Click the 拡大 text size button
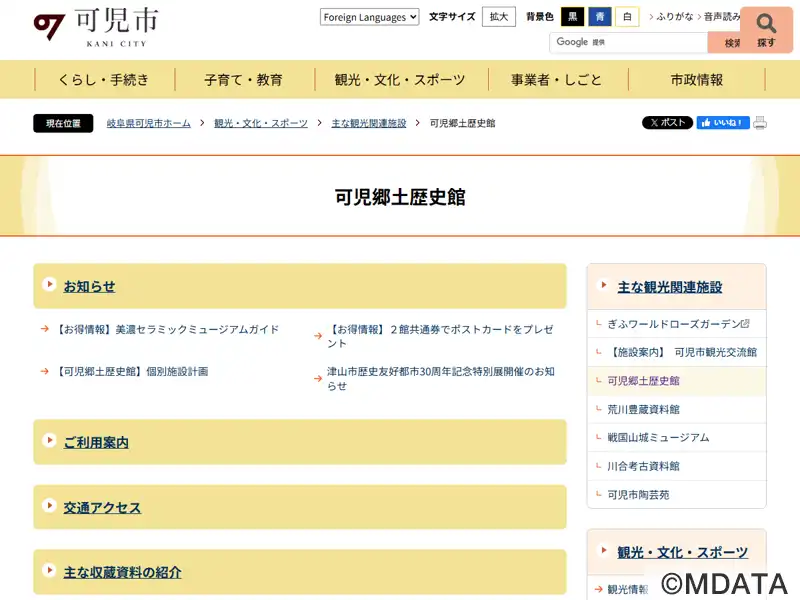 coord(498,17)
